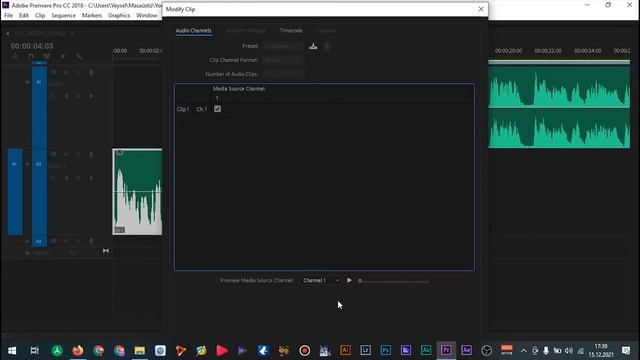
Task: Open the Edit menu in Premiere Pro
Action: [x=24, y=16]
